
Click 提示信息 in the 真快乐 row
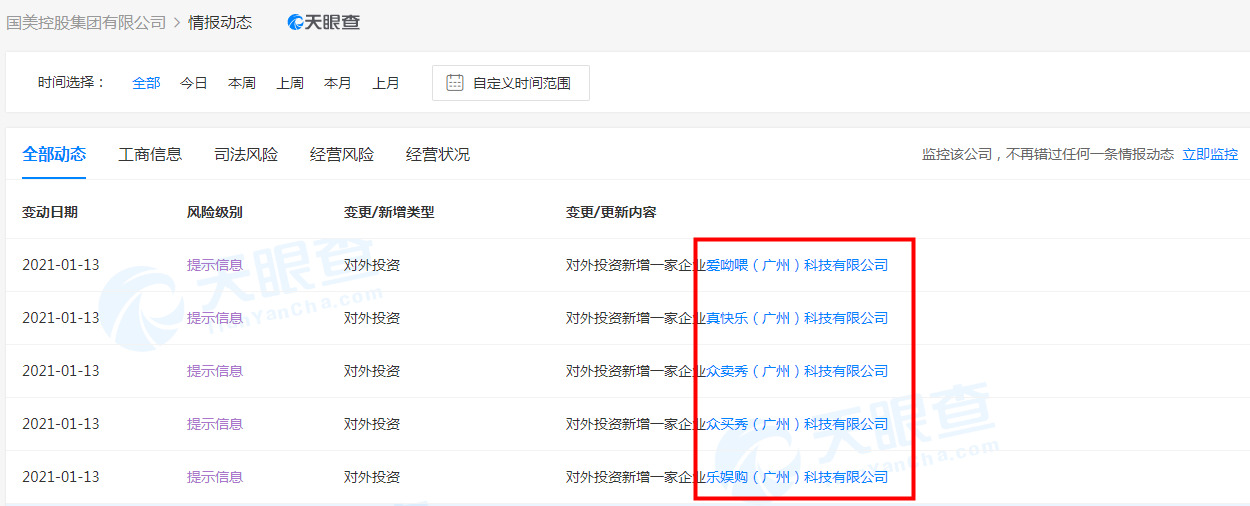pyautogui.click(x=215, y=318)
